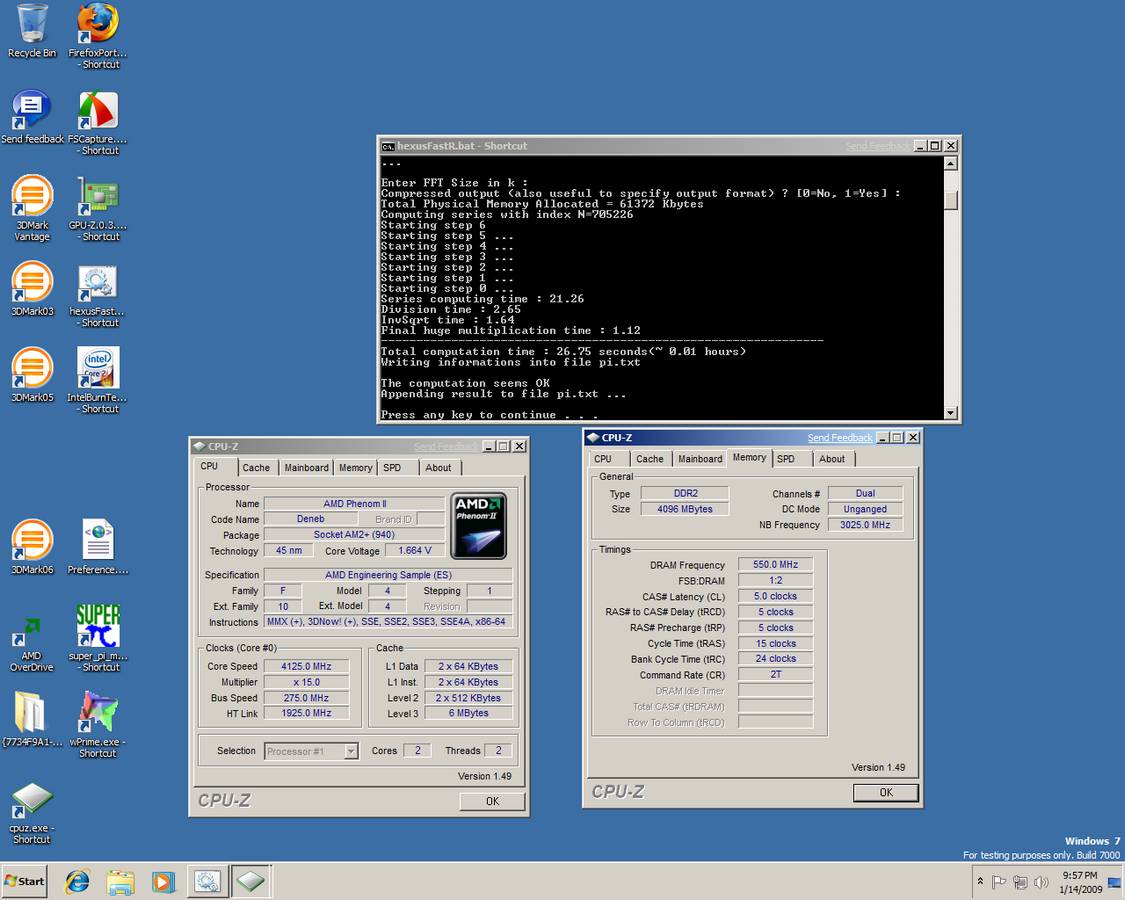The width and height of the screenshot is (1125, 900).
Task: Open Windows Explorer folder on taskbar
Action: click(121, 881)
